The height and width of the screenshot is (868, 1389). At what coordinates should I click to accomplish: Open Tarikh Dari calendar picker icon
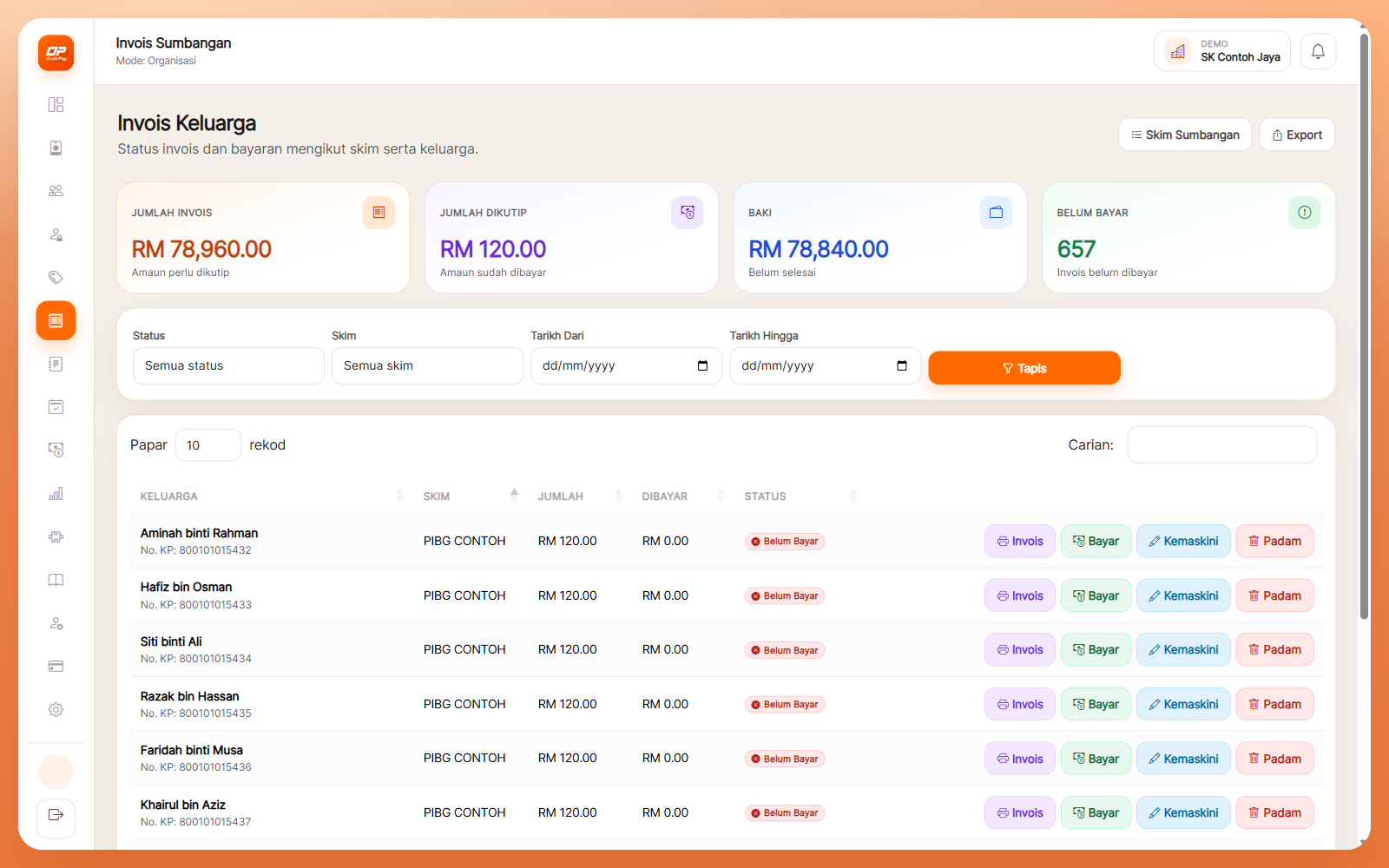click(x=702, y=365)
